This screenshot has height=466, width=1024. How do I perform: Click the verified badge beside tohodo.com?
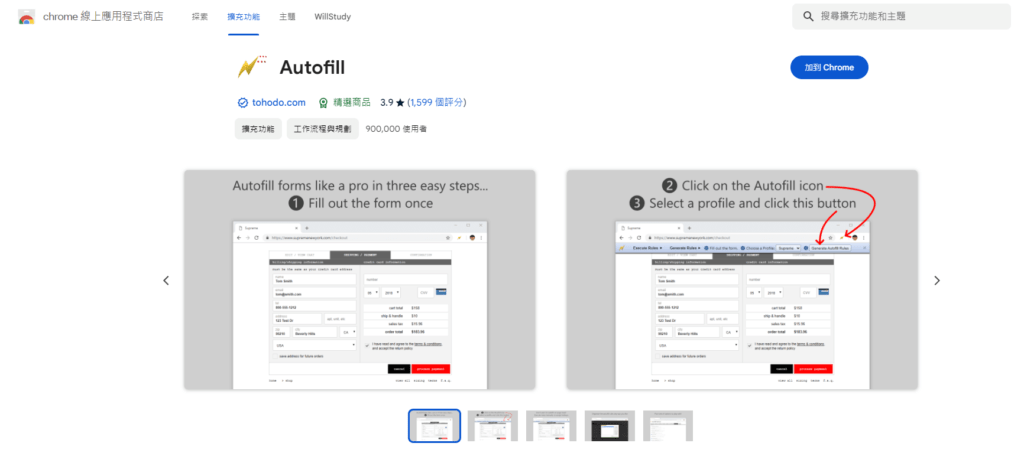(243, 102)
